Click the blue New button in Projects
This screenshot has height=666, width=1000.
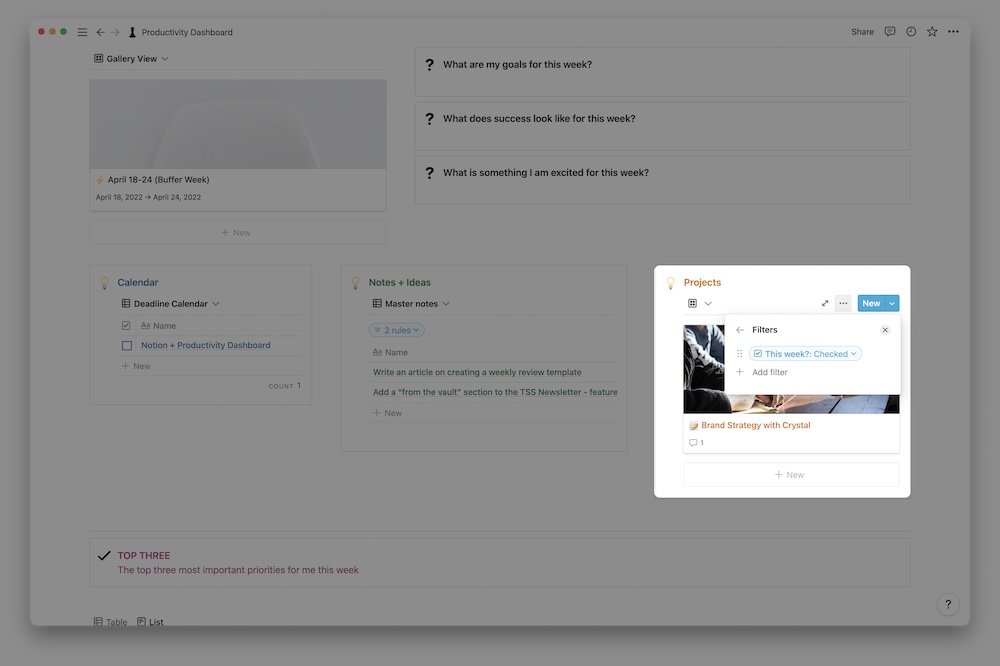[871, 304]
